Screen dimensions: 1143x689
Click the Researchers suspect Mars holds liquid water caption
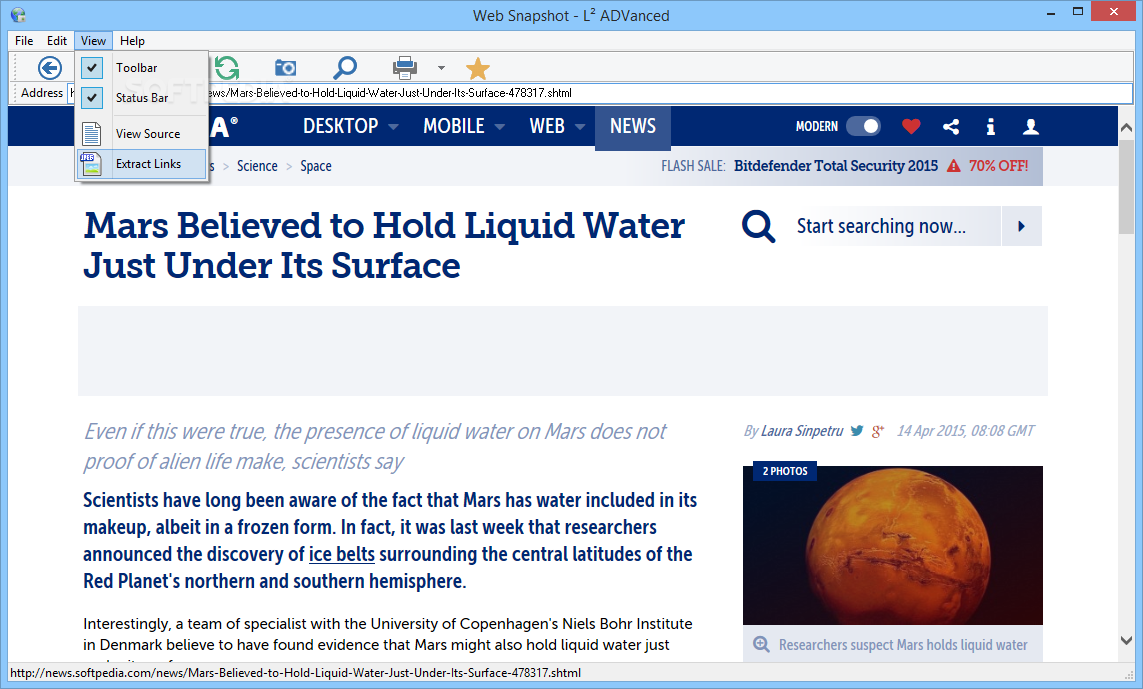click(902, 645)
